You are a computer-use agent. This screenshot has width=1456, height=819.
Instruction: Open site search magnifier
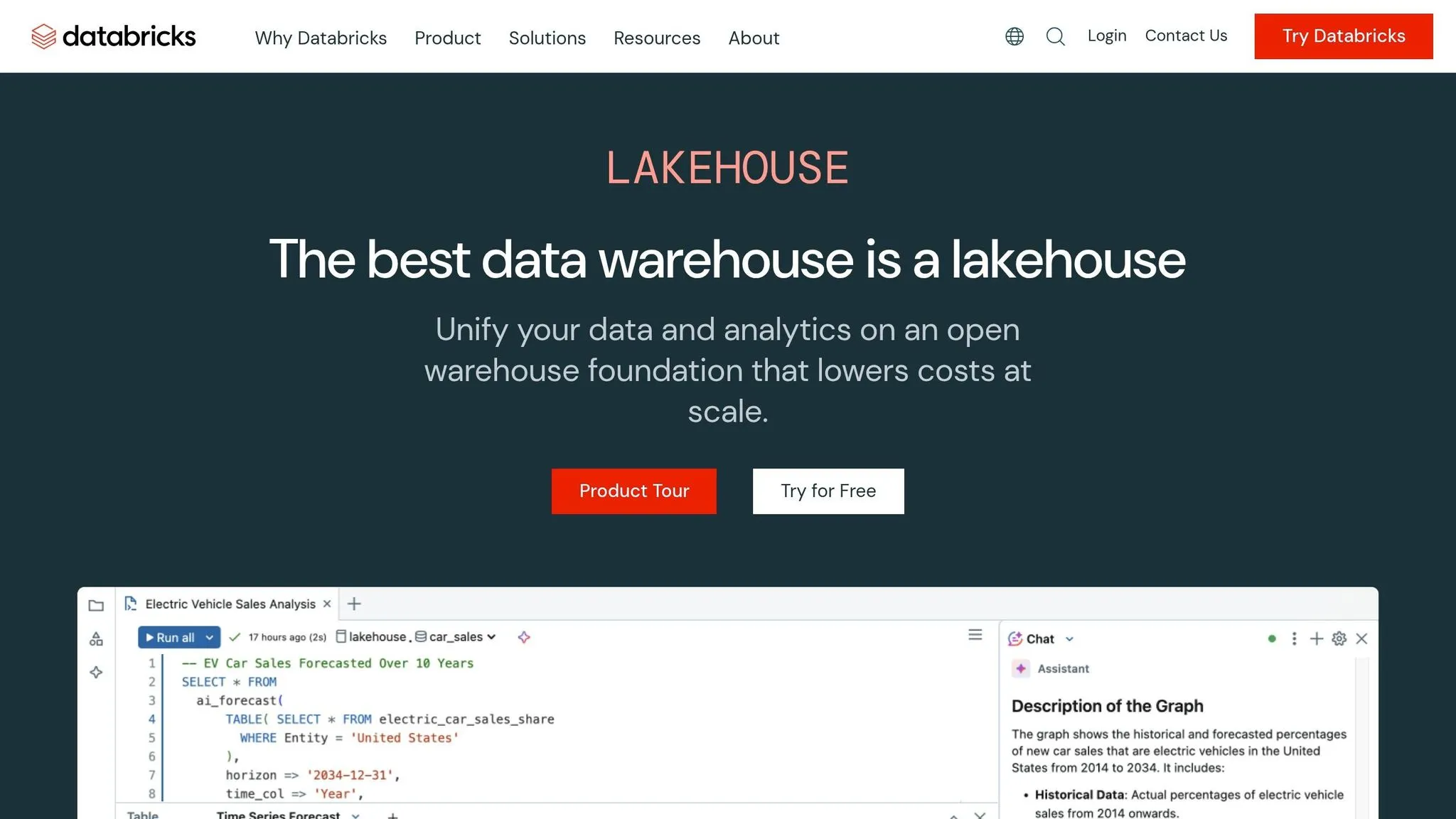[1056, 36]
